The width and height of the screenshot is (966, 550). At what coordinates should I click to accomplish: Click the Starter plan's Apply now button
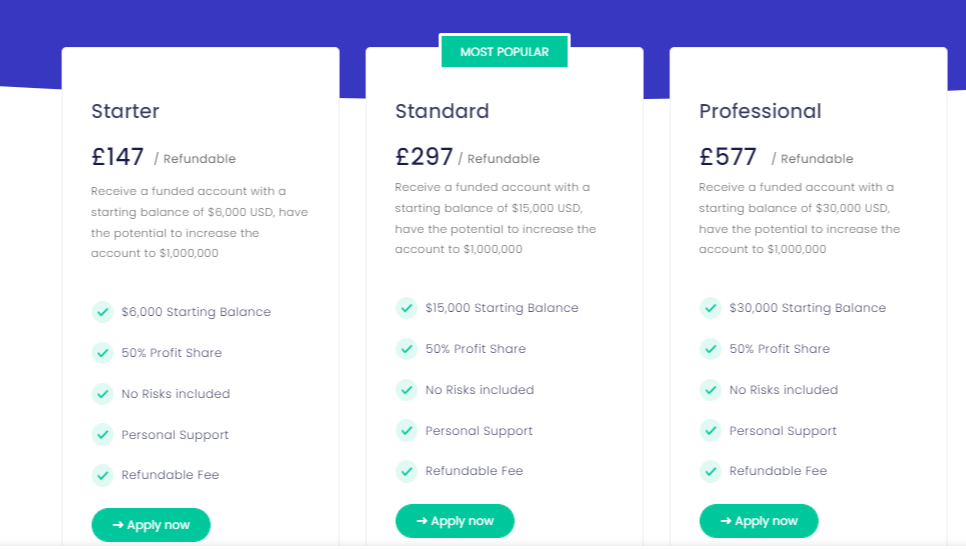pyautogui.click(x=151, y=525)
